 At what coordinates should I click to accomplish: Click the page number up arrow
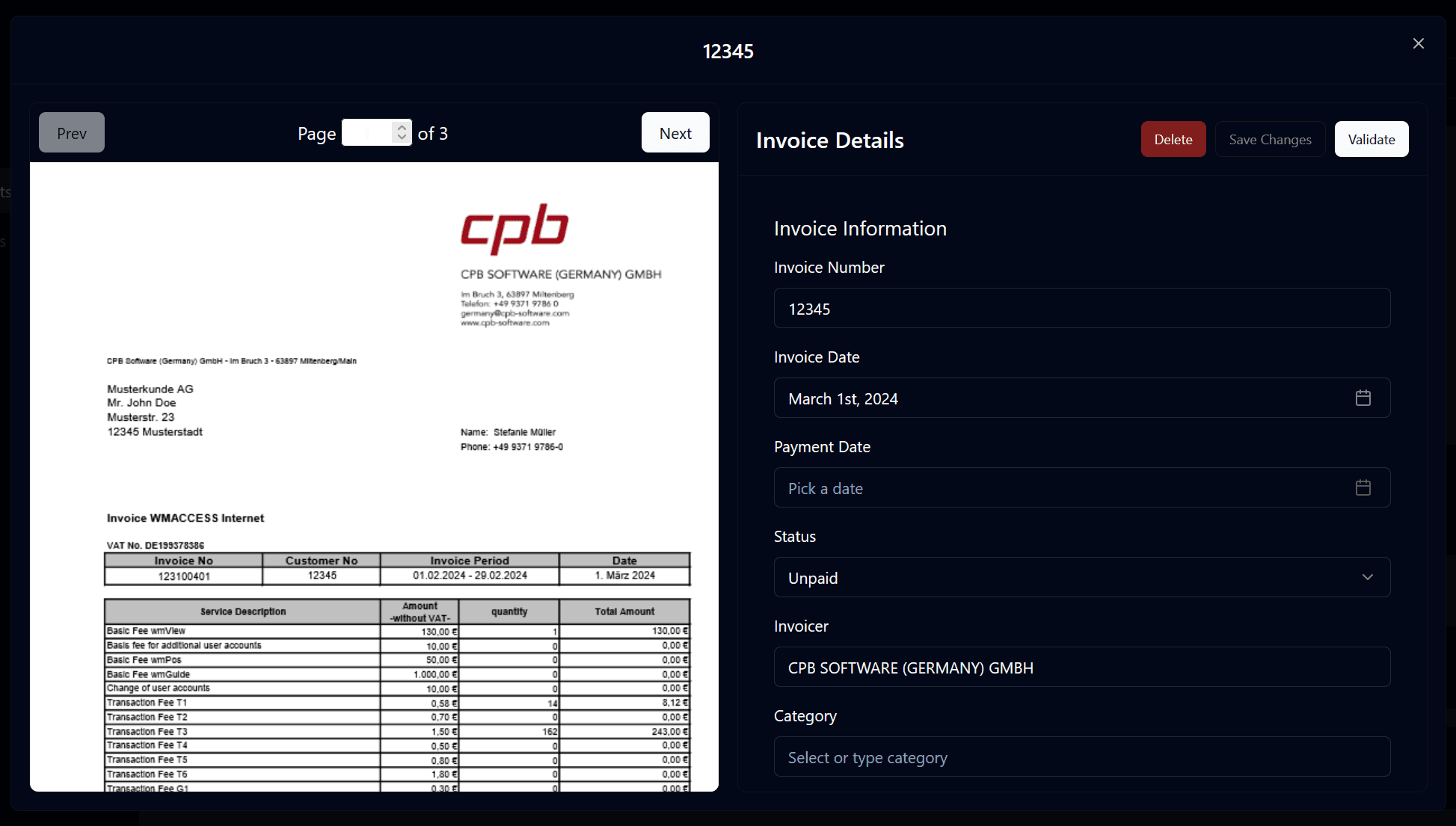402,128
